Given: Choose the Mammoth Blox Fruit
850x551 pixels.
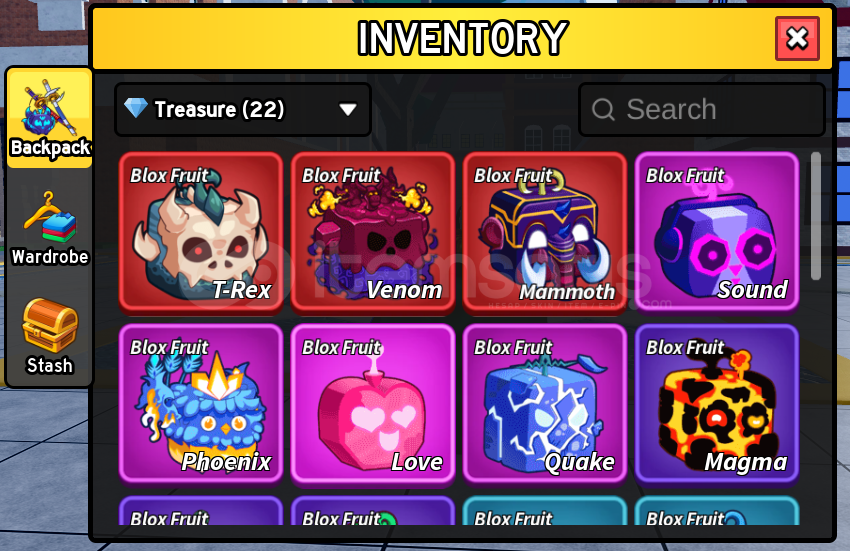Looking at the screenshot, I should [545, 233].
